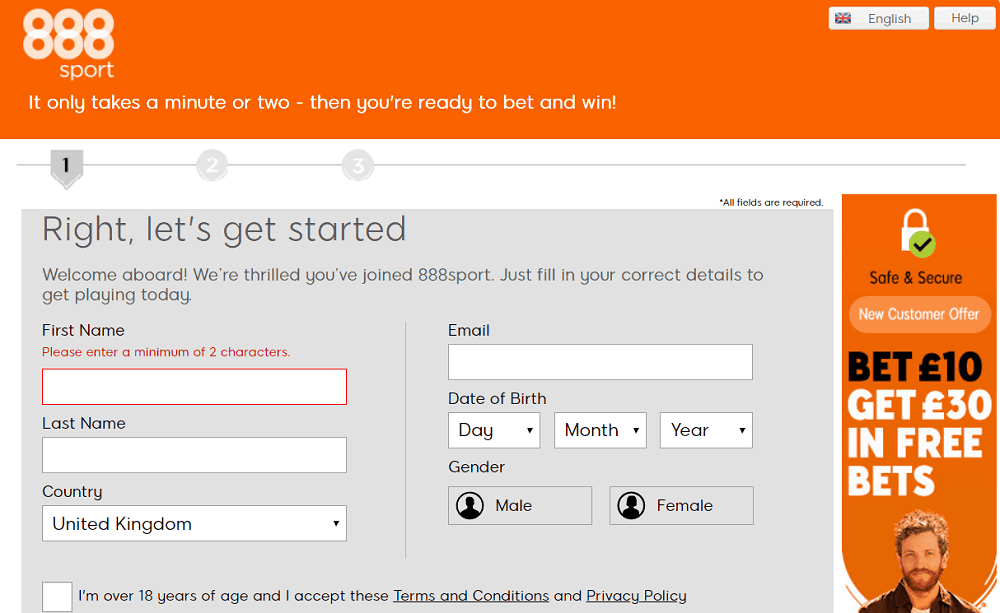The image size is (1000, 613).
Task: Select registration step 1 marker
Action: point(66,168)
